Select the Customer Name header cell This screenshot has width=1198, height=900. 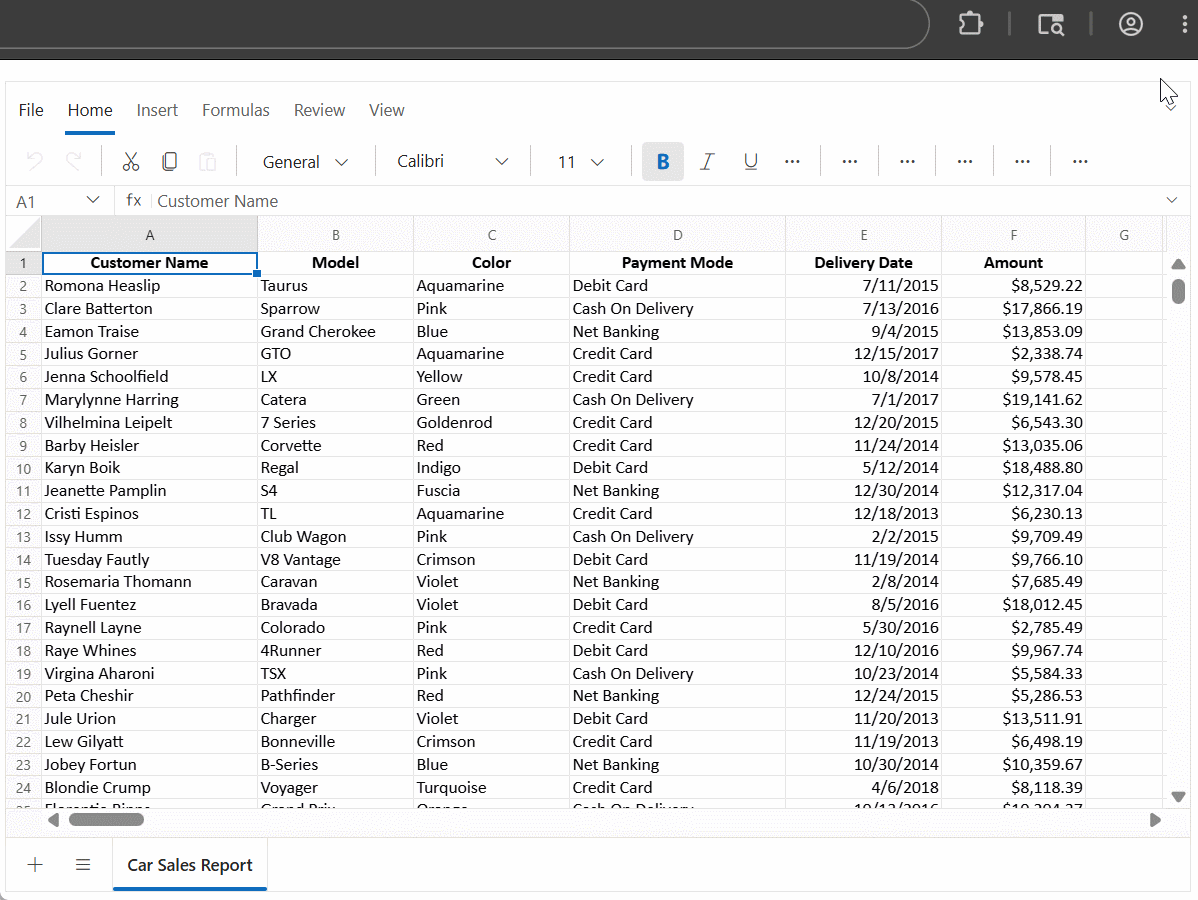pos(150,263)
